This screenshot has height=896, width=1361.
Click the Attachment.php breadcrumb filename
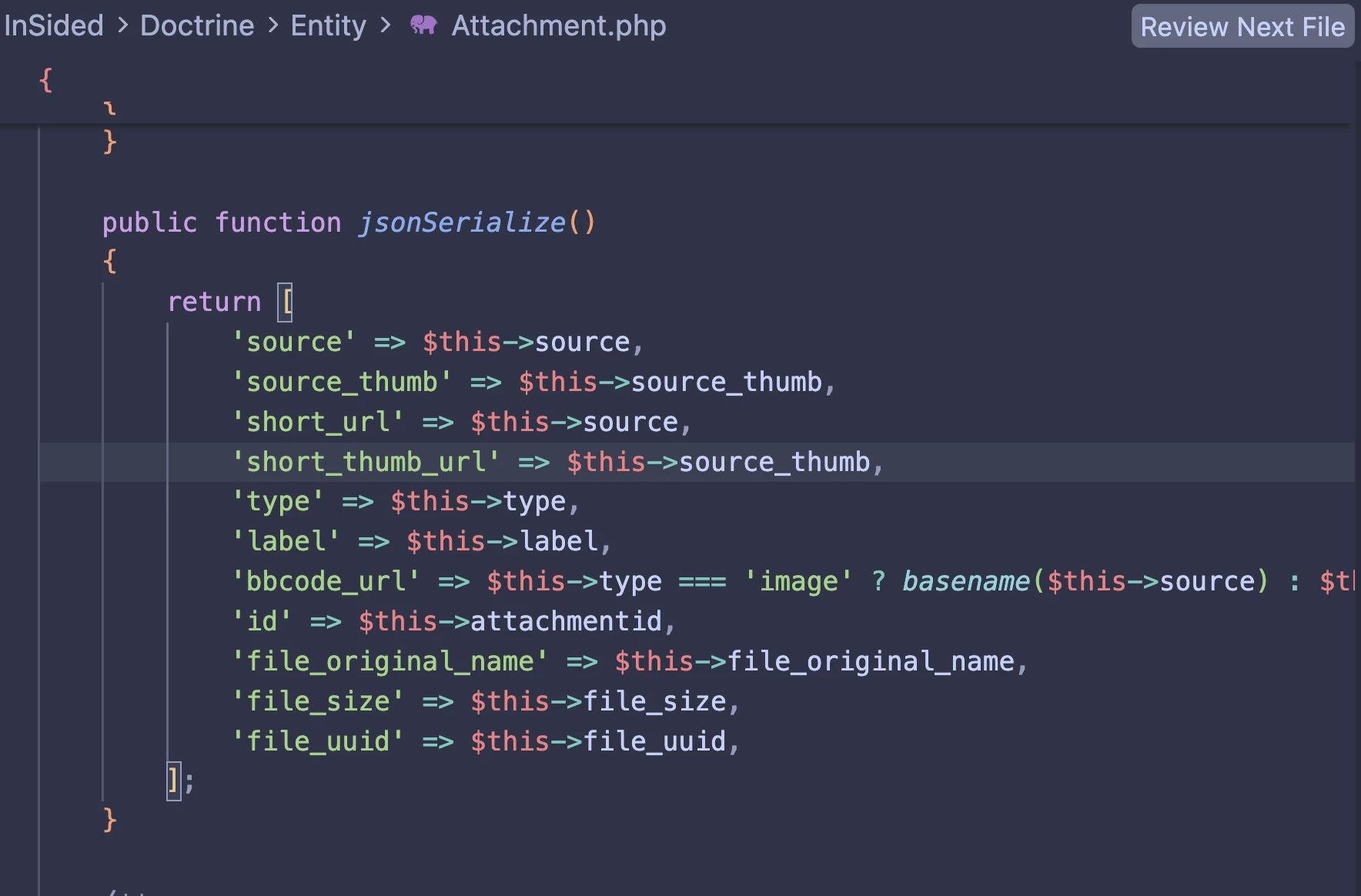pos(558,25)
